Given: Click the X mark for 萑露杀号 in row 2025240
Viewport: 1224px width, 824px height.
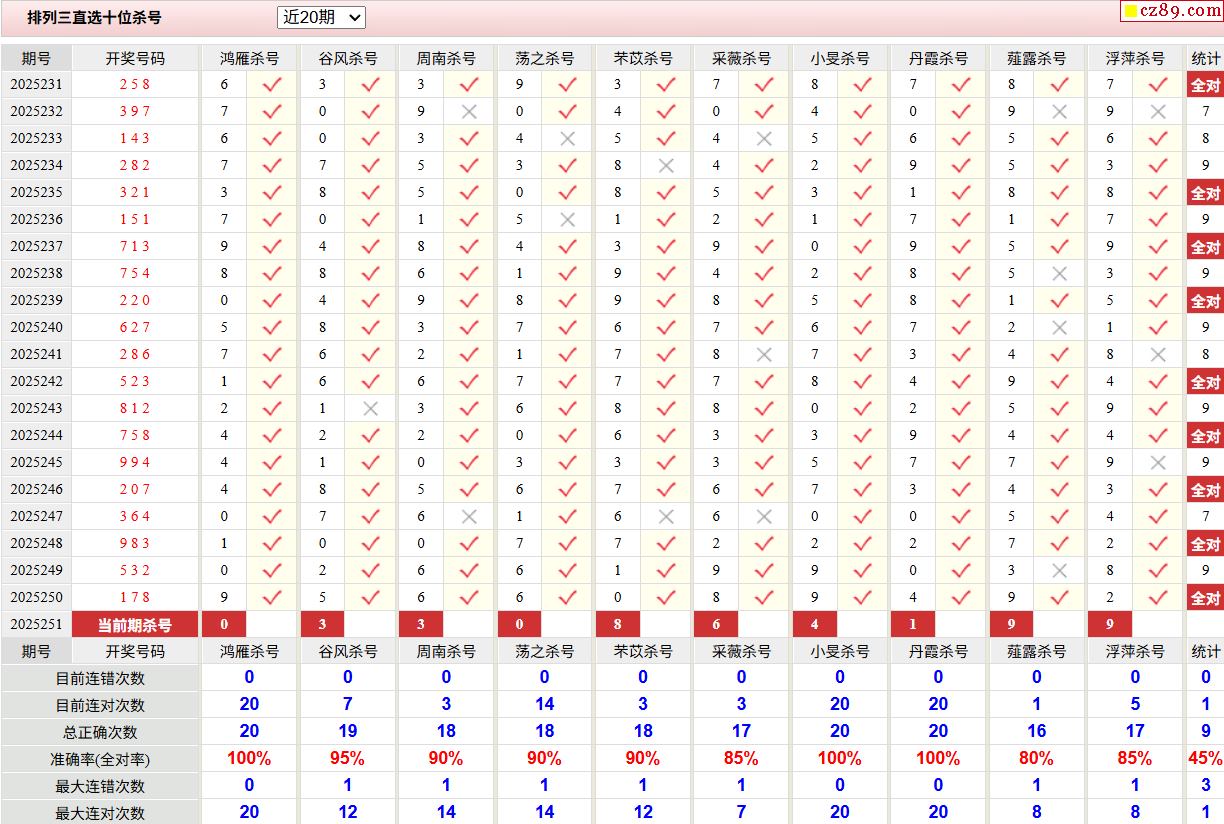Looking at the screenshot, I should (x=1060, y=328).
